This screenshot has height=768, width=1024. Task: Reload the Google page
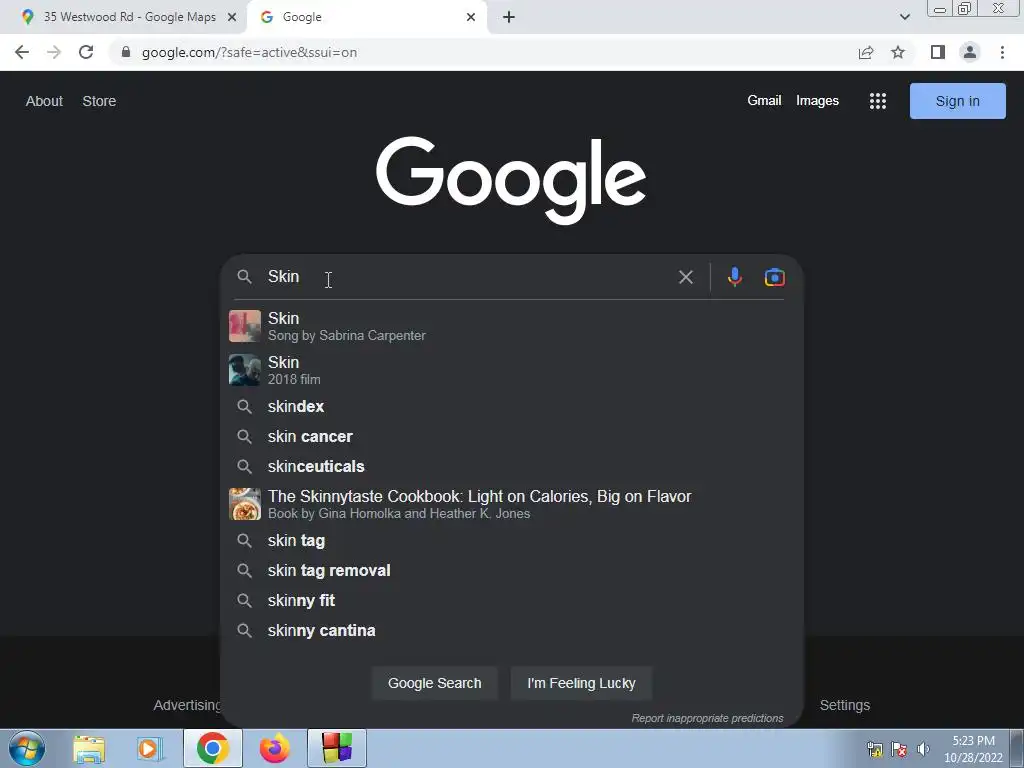pos(86,52)
